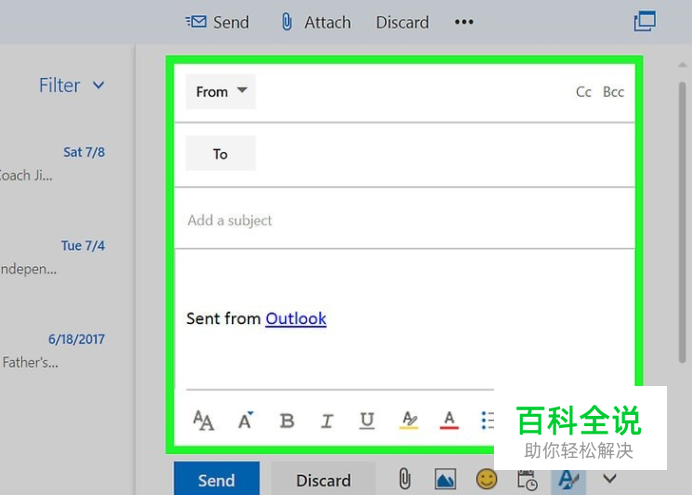
Task: Click the blue Send button
Action: point(217,479)
